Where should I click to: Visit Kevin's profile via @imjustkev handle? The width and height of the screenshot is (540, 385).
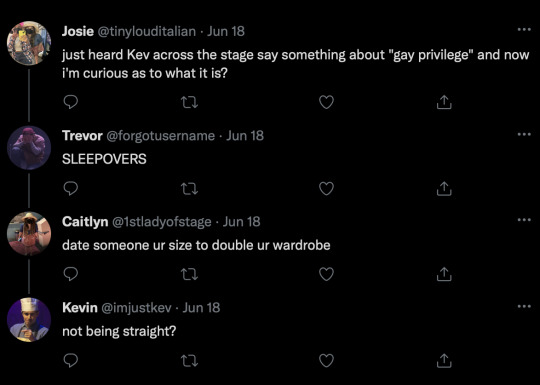(136, 308)
